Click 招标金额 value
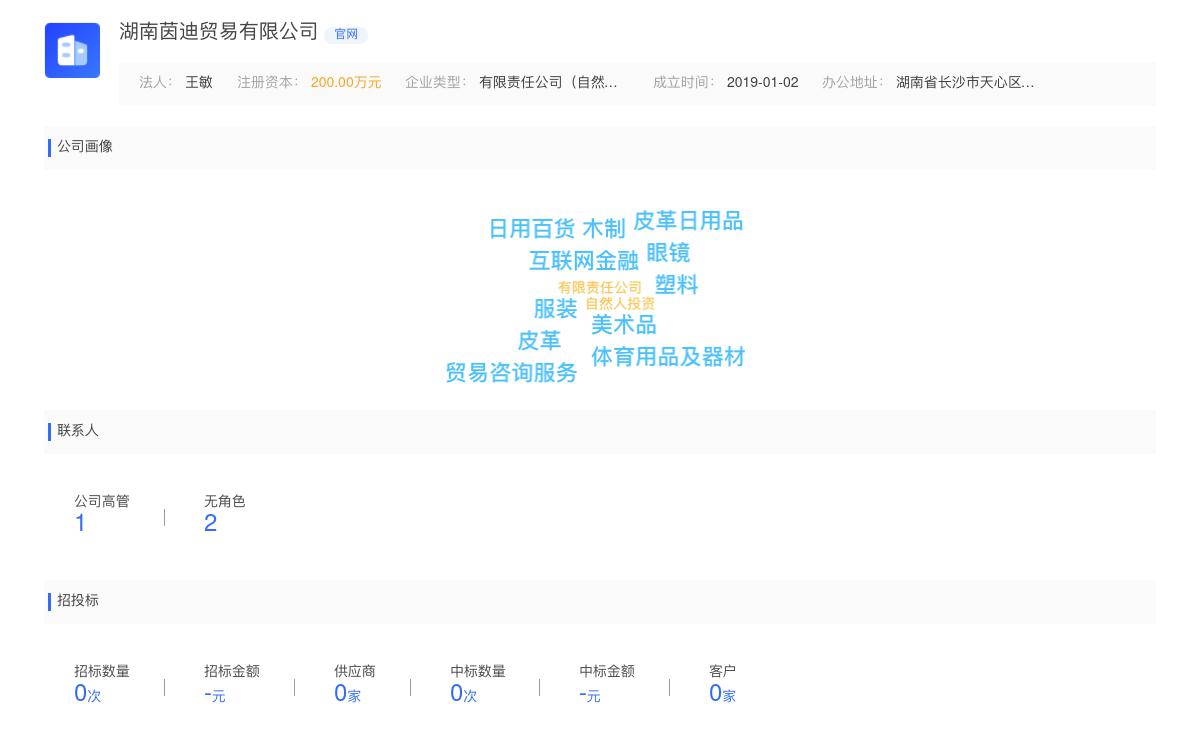This screenshot has width=1200, height=752. click(x=215, y=694)
